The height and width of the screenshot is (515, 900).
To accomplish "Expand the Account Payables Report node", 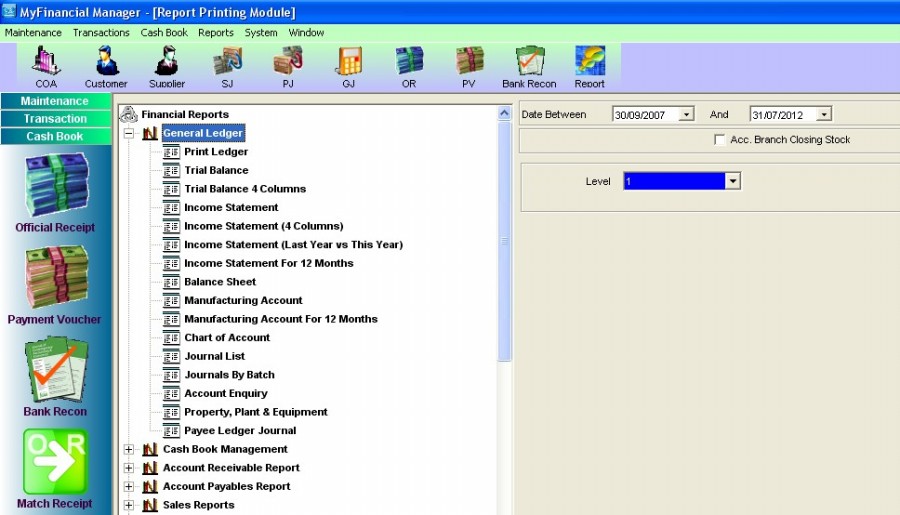I will click(129, 487).
